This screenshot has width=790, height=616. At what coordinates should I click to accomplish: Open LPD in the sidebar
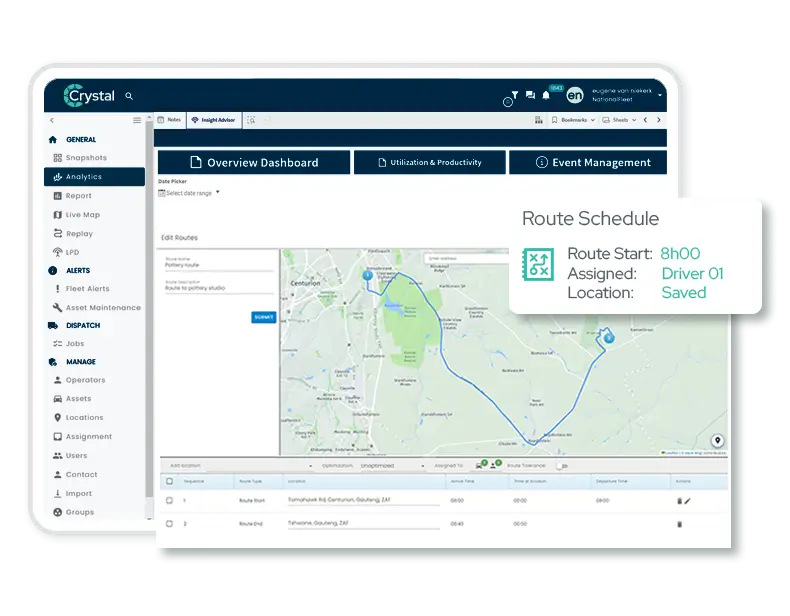[x=66, y=252]
